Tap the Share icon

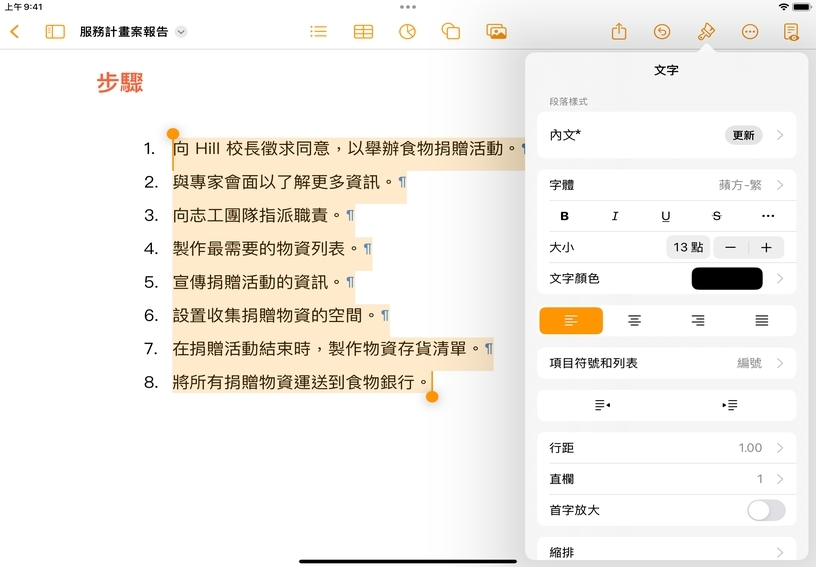619,32
